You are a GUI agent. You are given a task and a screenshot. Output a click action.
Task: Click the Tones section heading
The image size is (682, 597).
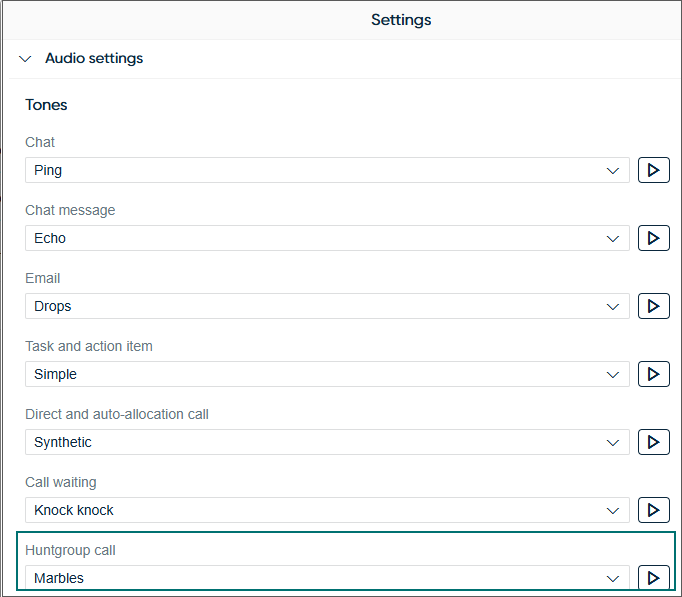[x=46, y=105]
